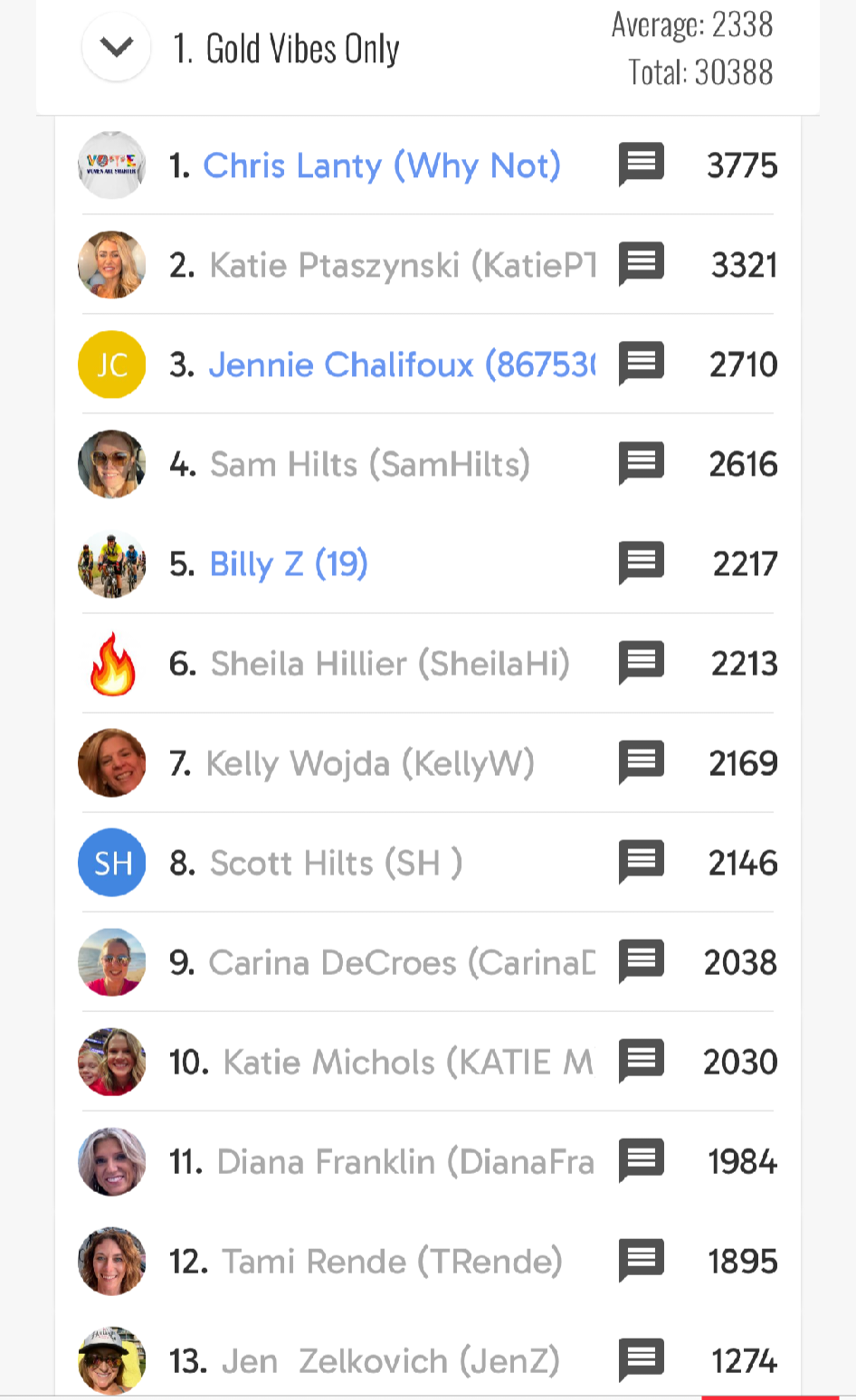
Task: Click message icon next to Sam Hilts
Action: click(642, 463)
